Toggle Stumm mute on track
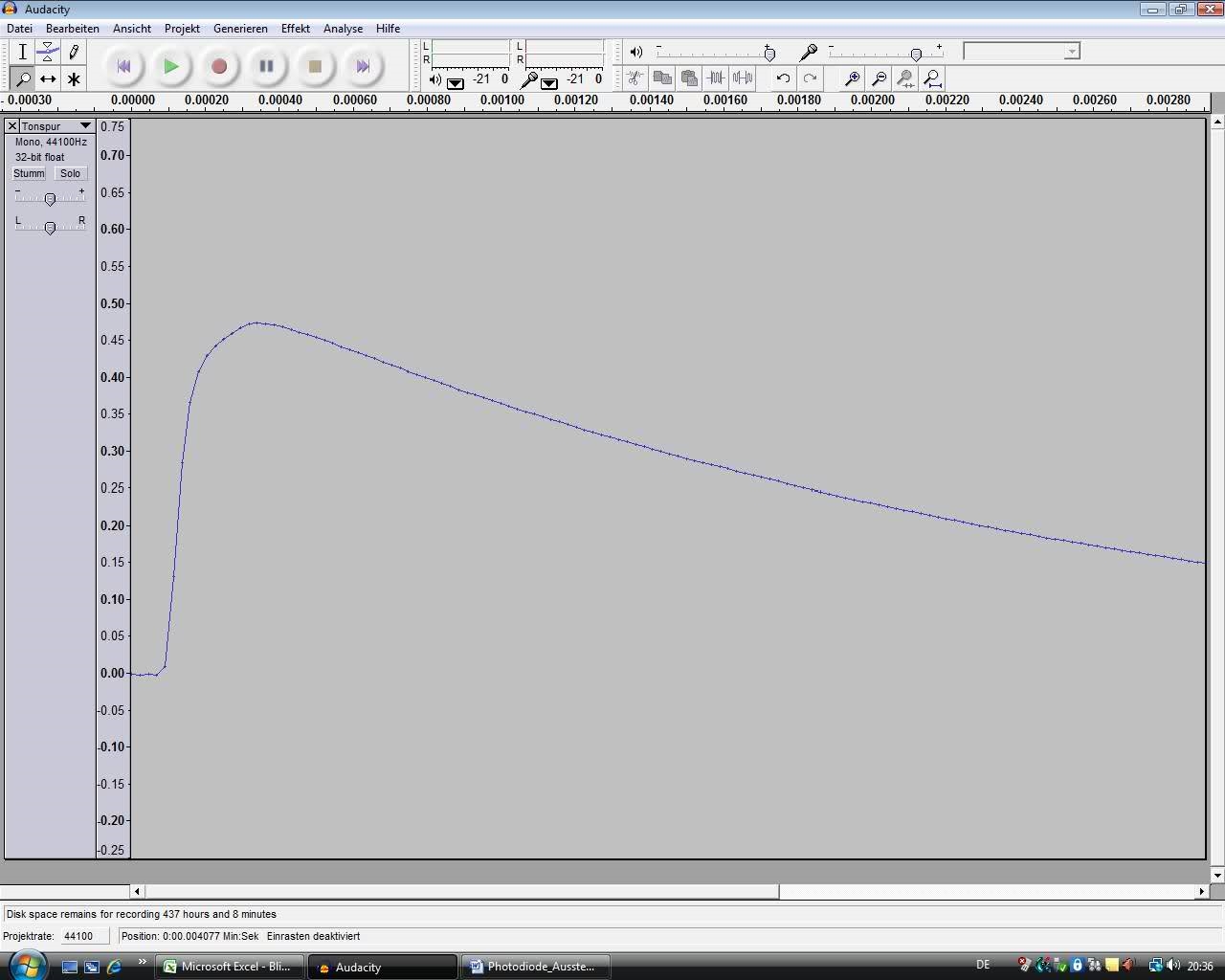1225x980 pixels. (x=29, y=173)
